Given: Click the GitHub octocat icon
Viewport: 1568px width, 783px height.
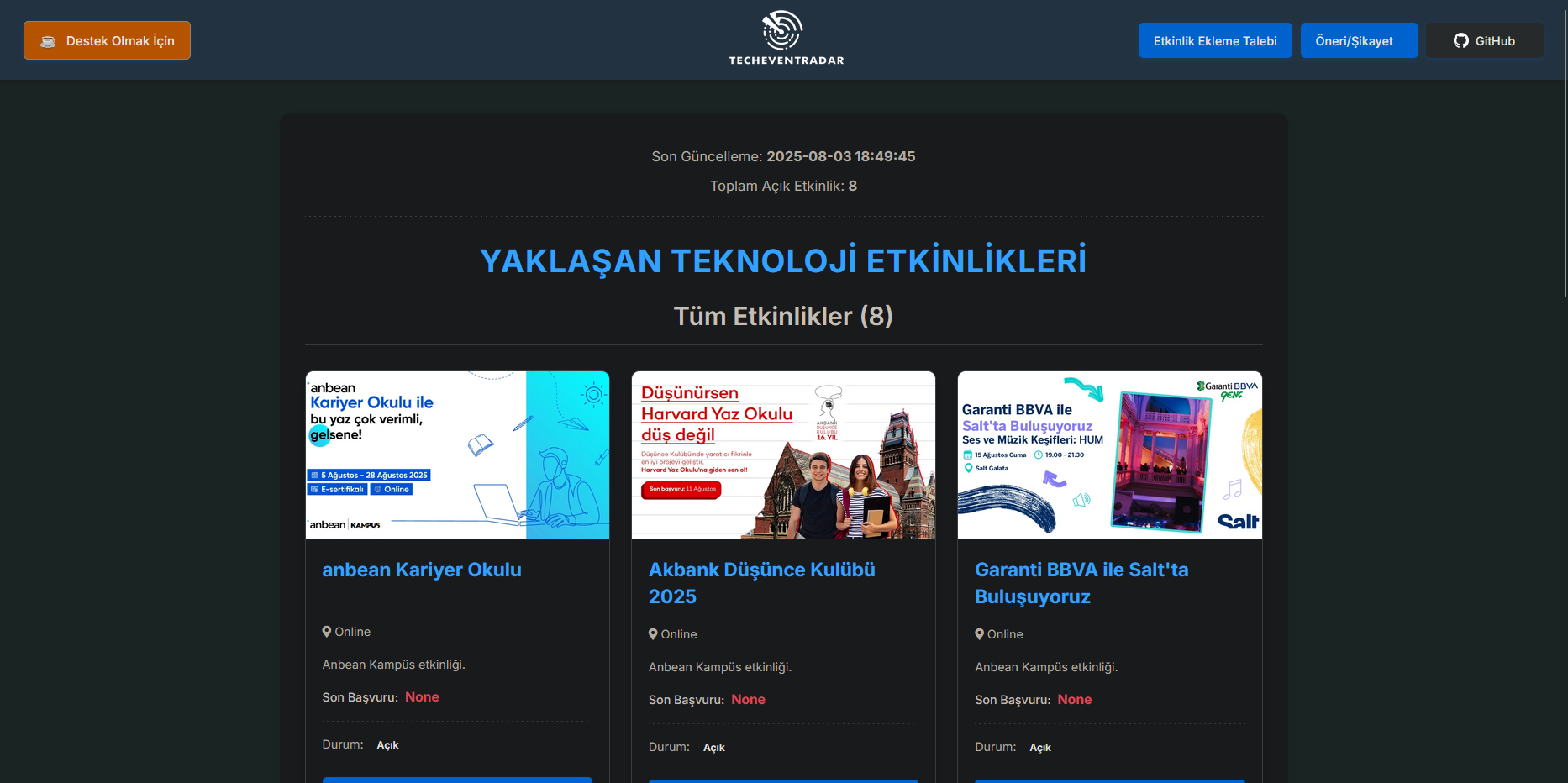Looking at the screenshot, I should 1460,40.
